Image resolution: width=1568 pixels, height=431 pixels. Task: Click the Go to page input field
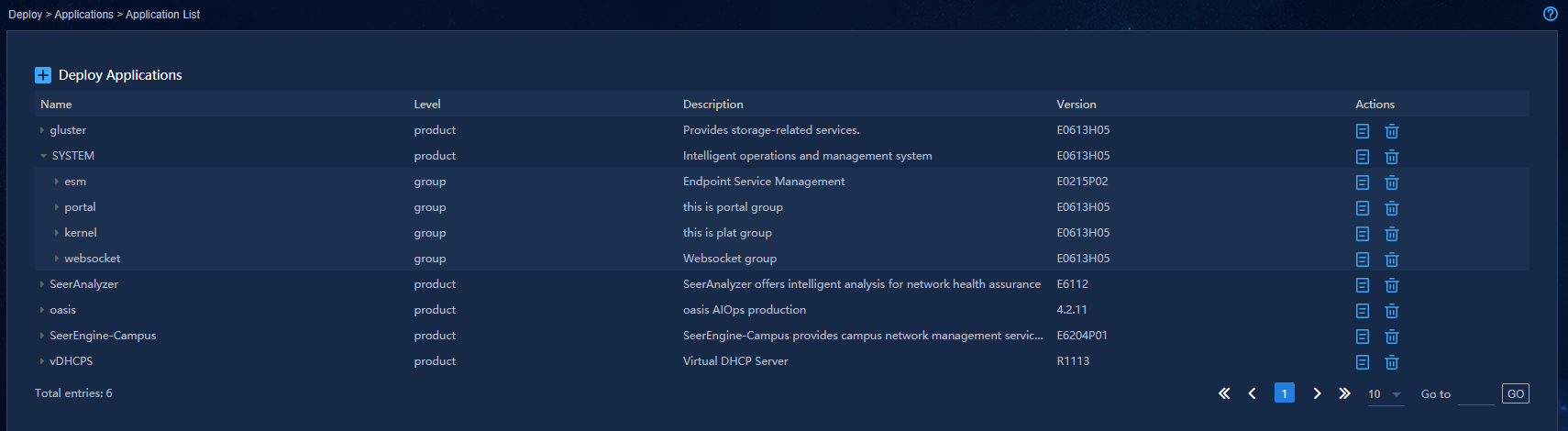click(x=1476, y=394)
